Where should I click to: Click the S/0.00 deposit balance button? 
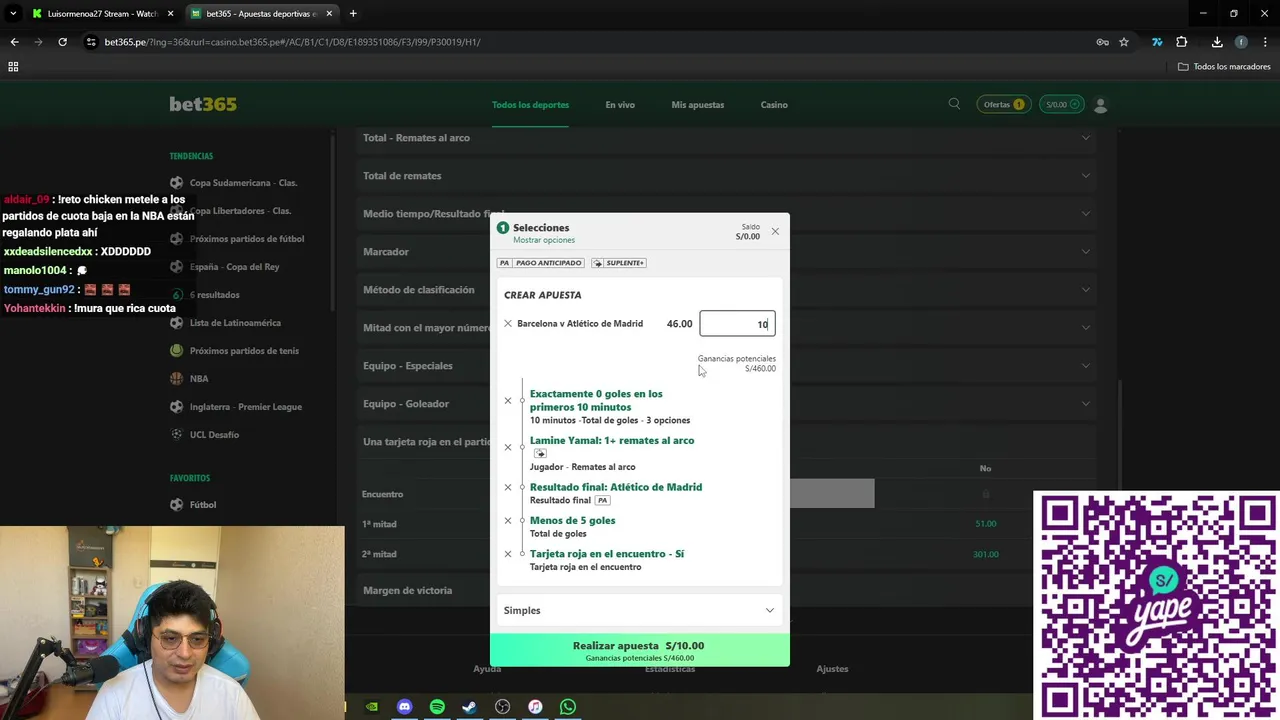(x=1062, y=104)
